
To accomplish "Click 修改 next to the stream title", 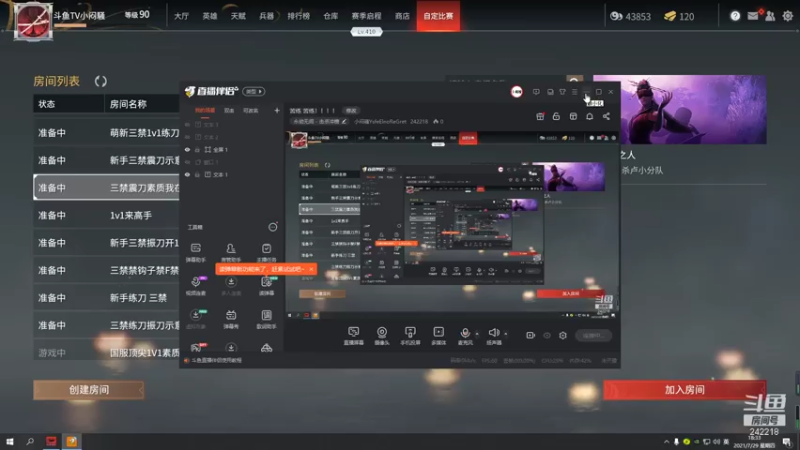I will pos(351,110).
